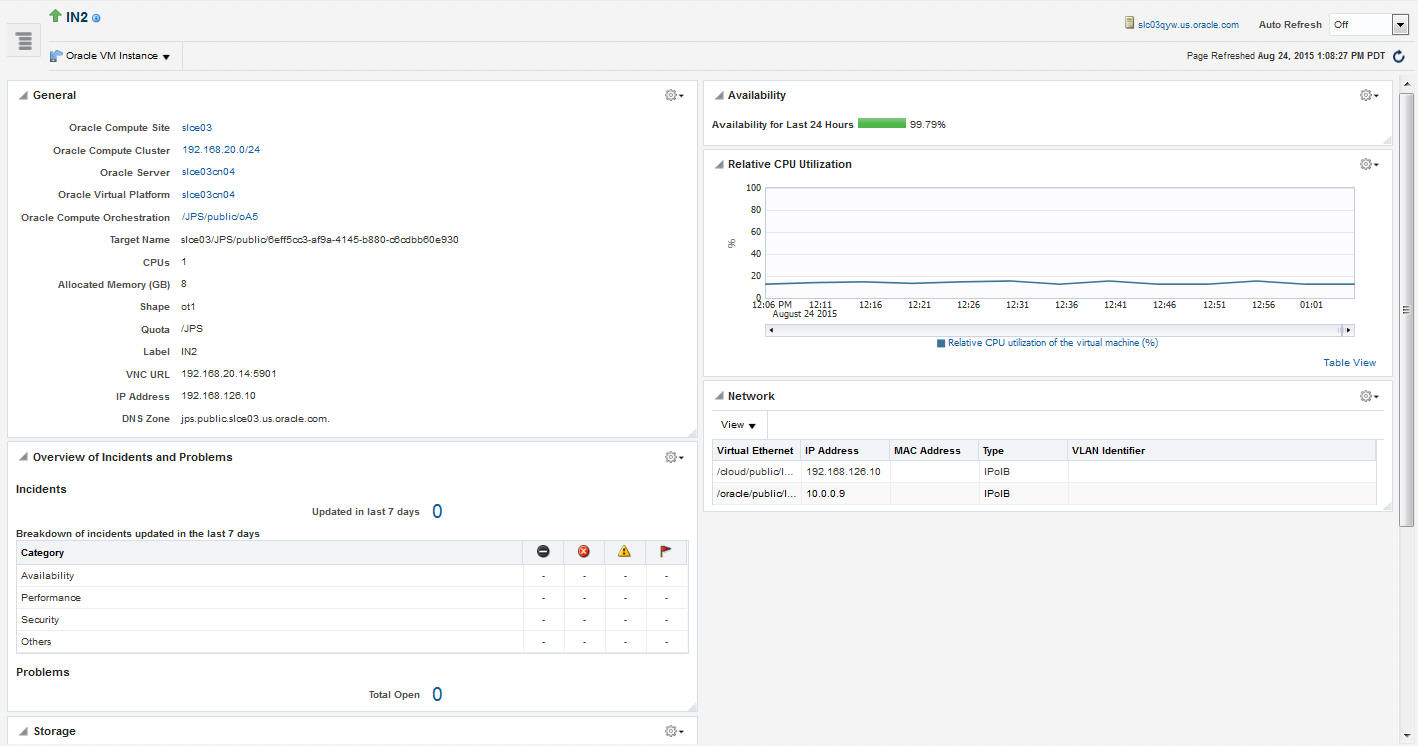Click the Oracle VM Instance target icon
This screenshot has height=746, width=1418.
(56, 56)
